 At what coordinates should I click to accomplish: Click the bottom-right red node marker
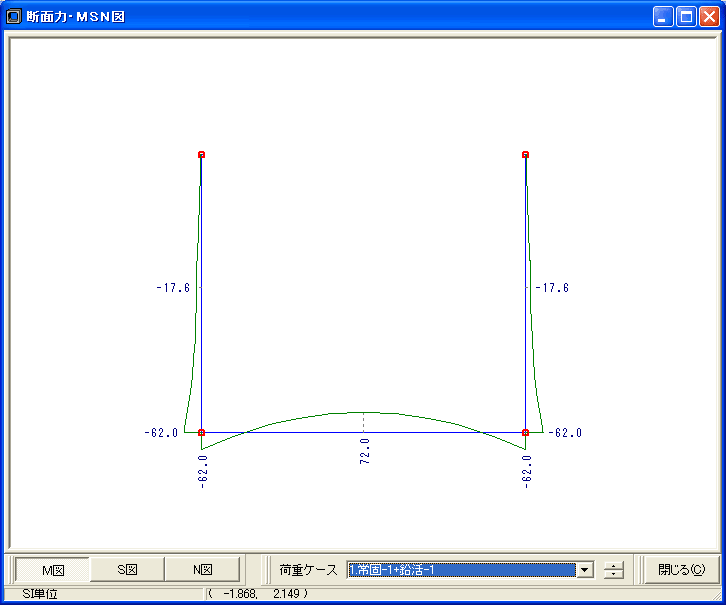pyautogui.click(x=526, y=433)
